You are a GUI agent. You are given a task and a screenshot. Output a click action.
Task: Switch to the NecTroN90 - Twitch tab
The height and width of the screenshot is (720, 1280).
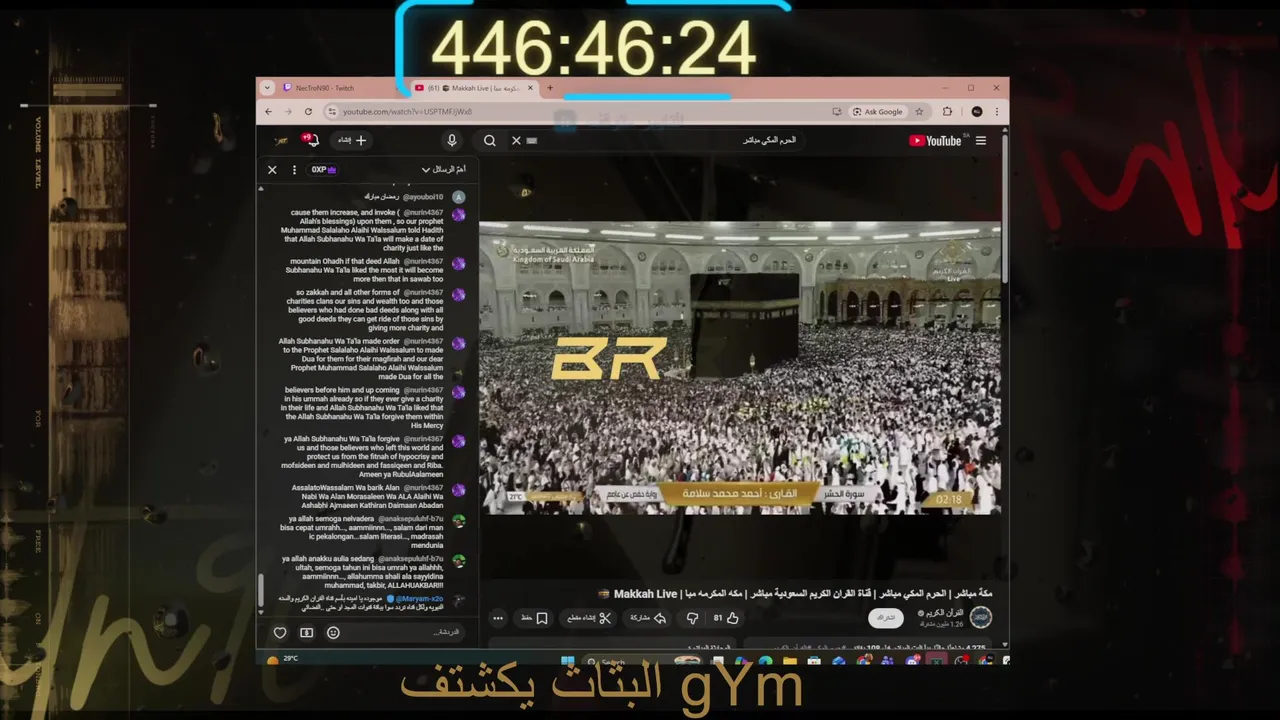point(335,88)
